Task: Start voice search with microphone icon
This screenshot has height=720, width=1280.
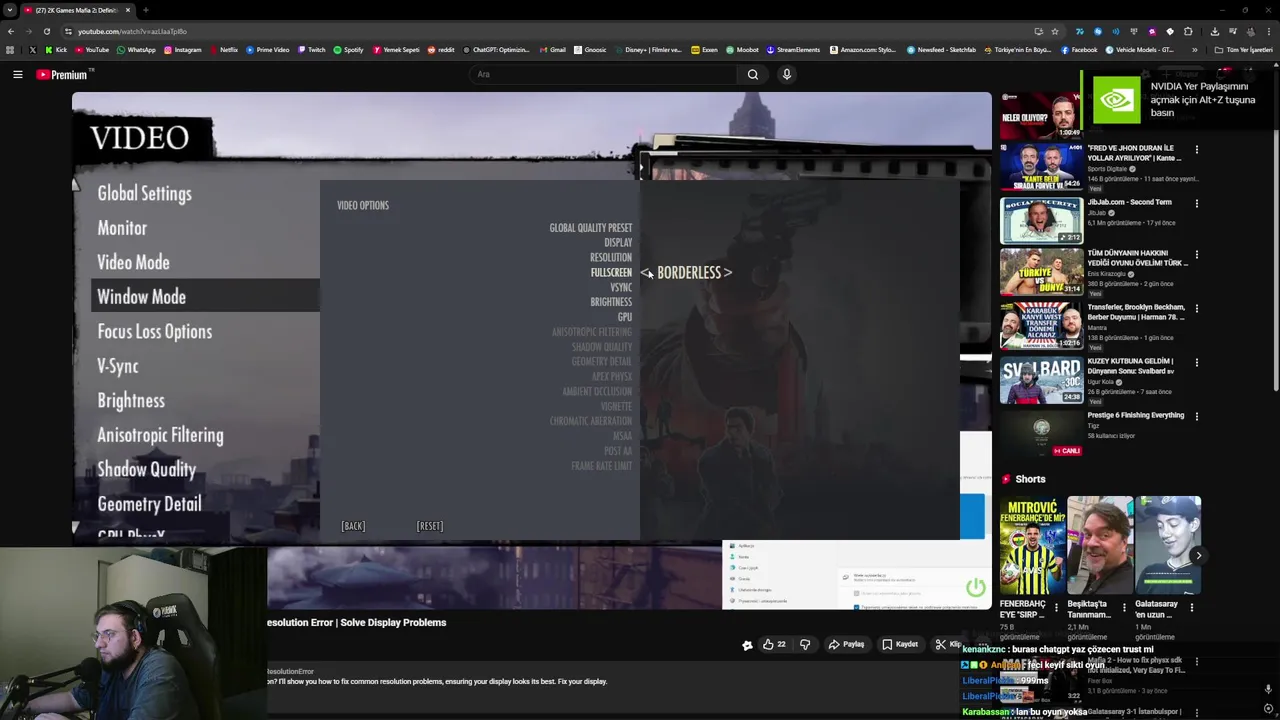Action: (787, 74)
